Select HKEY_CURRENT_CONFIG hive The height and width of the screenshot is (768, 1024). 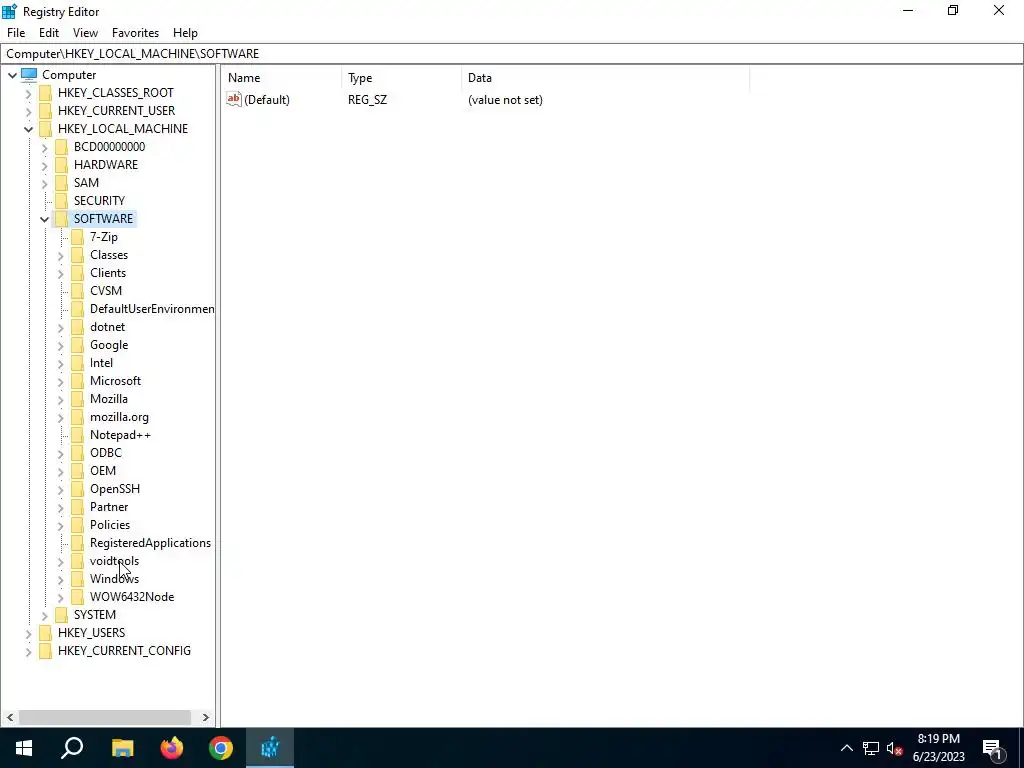point(124,651)
